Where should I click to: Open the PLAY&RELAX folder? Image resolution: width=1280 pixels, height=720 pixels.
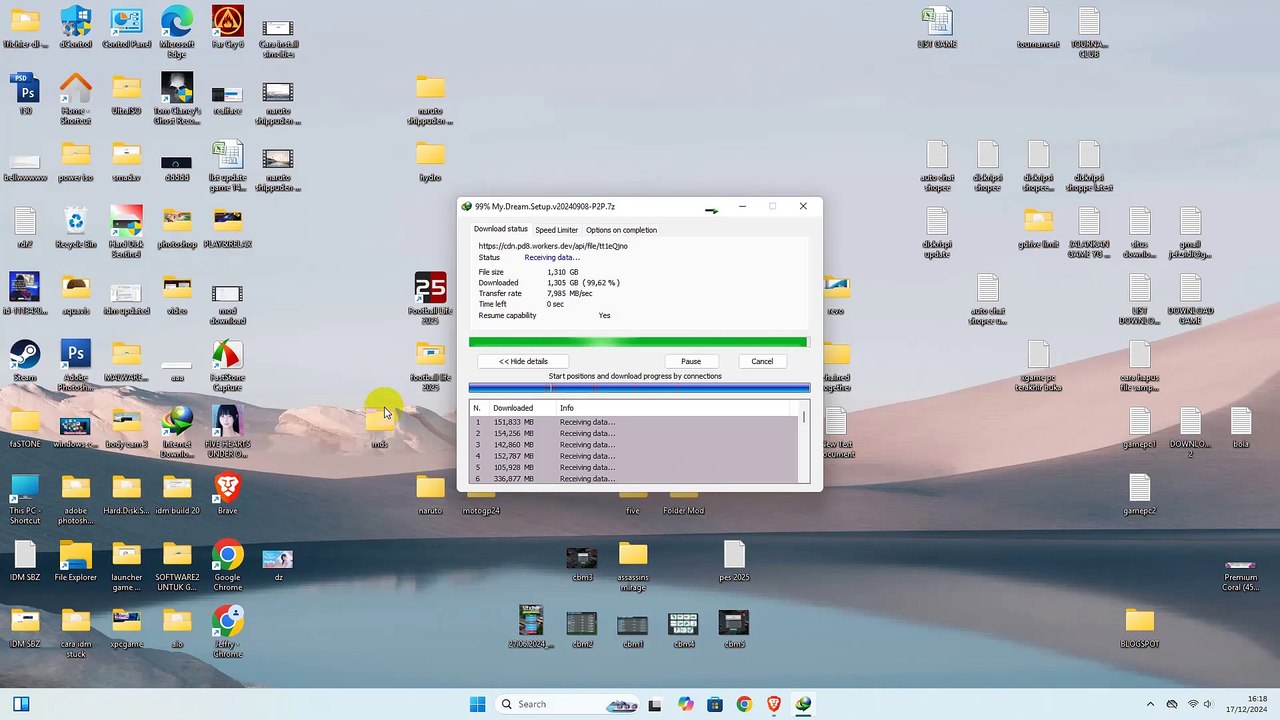coord(228,227)
